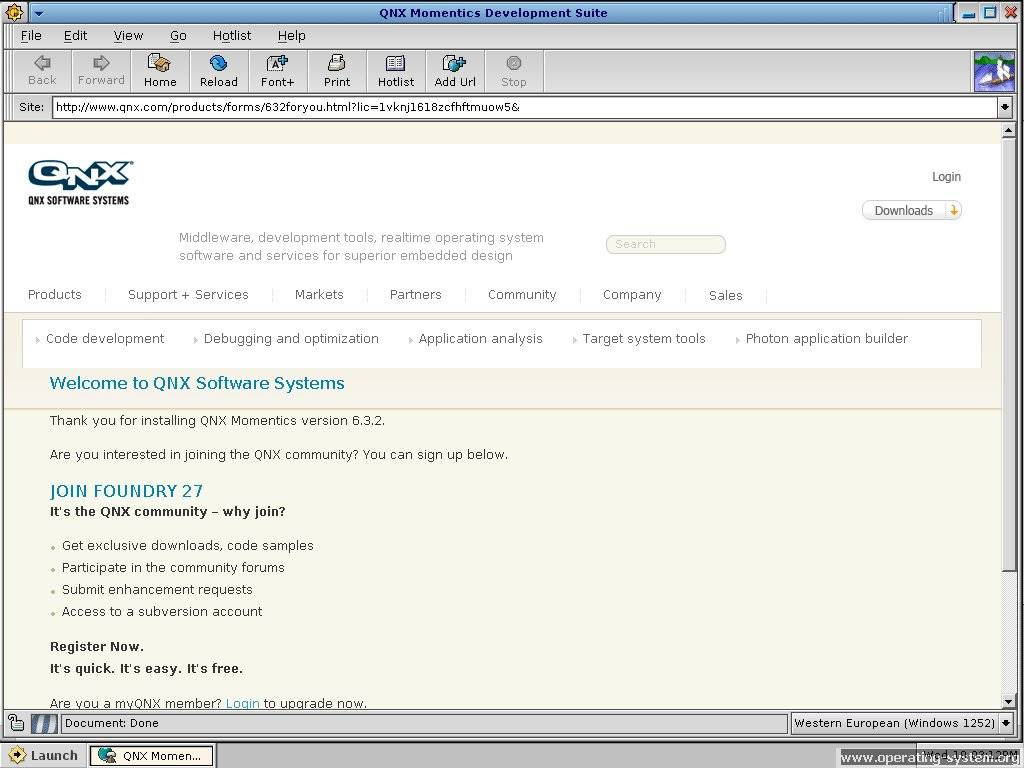Add current page with Add Url
Viewport: 1024px width, 768px height.
455,71
